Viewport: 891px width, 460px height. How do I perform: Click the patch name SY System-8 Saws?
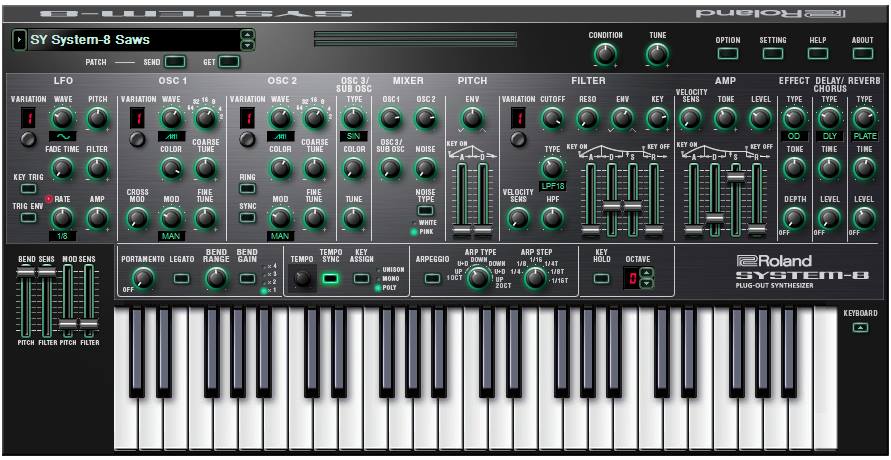pyautogui.click(x=90, y=40)
